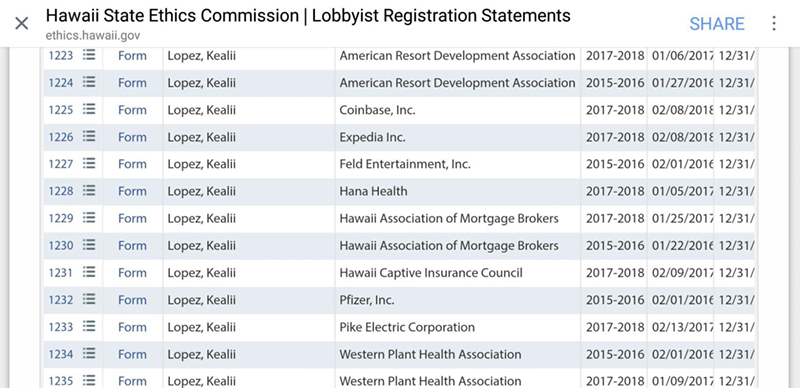Open the three-dot overflow menu
This screenshot has width=800, height=388.
point(774,23)
